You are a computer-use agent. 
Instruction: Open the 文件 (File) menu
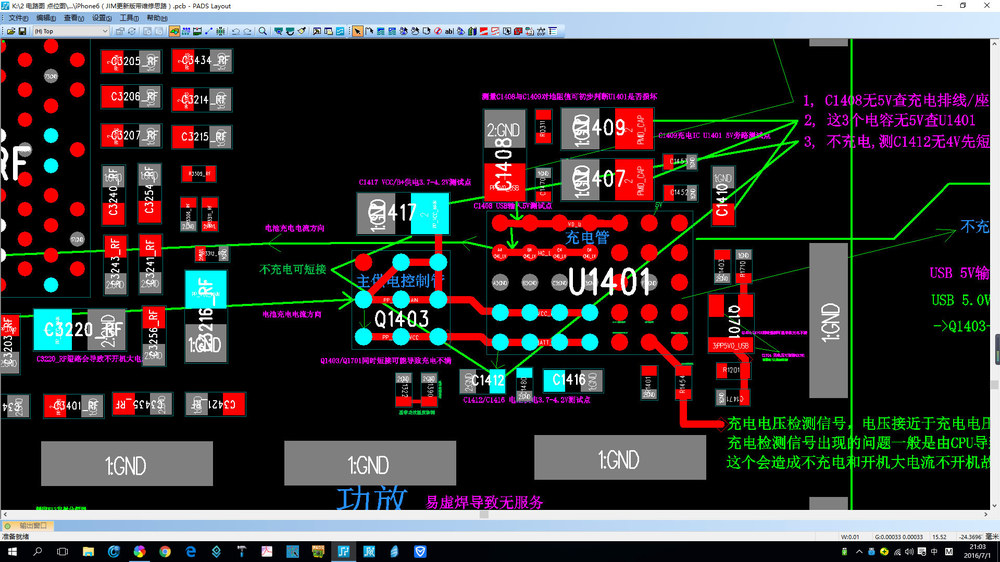tap(18, 18)
